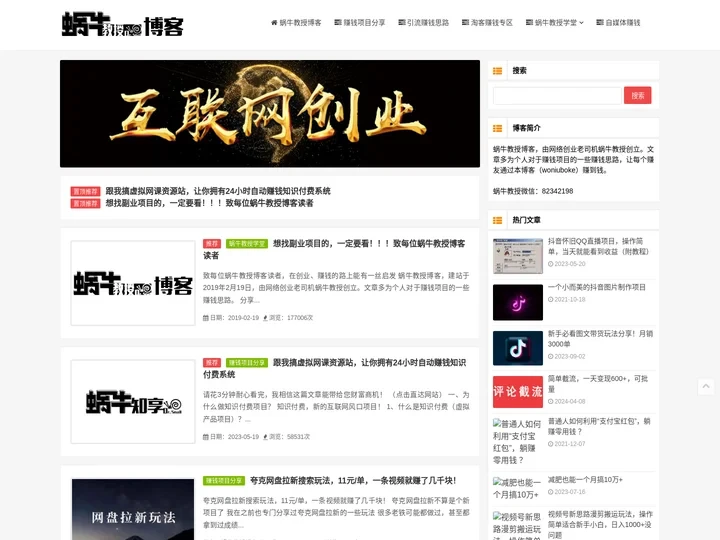The image size is (720, 540).
Task: Click view-count icon beside 177006次
Action: tap(265, 318)
